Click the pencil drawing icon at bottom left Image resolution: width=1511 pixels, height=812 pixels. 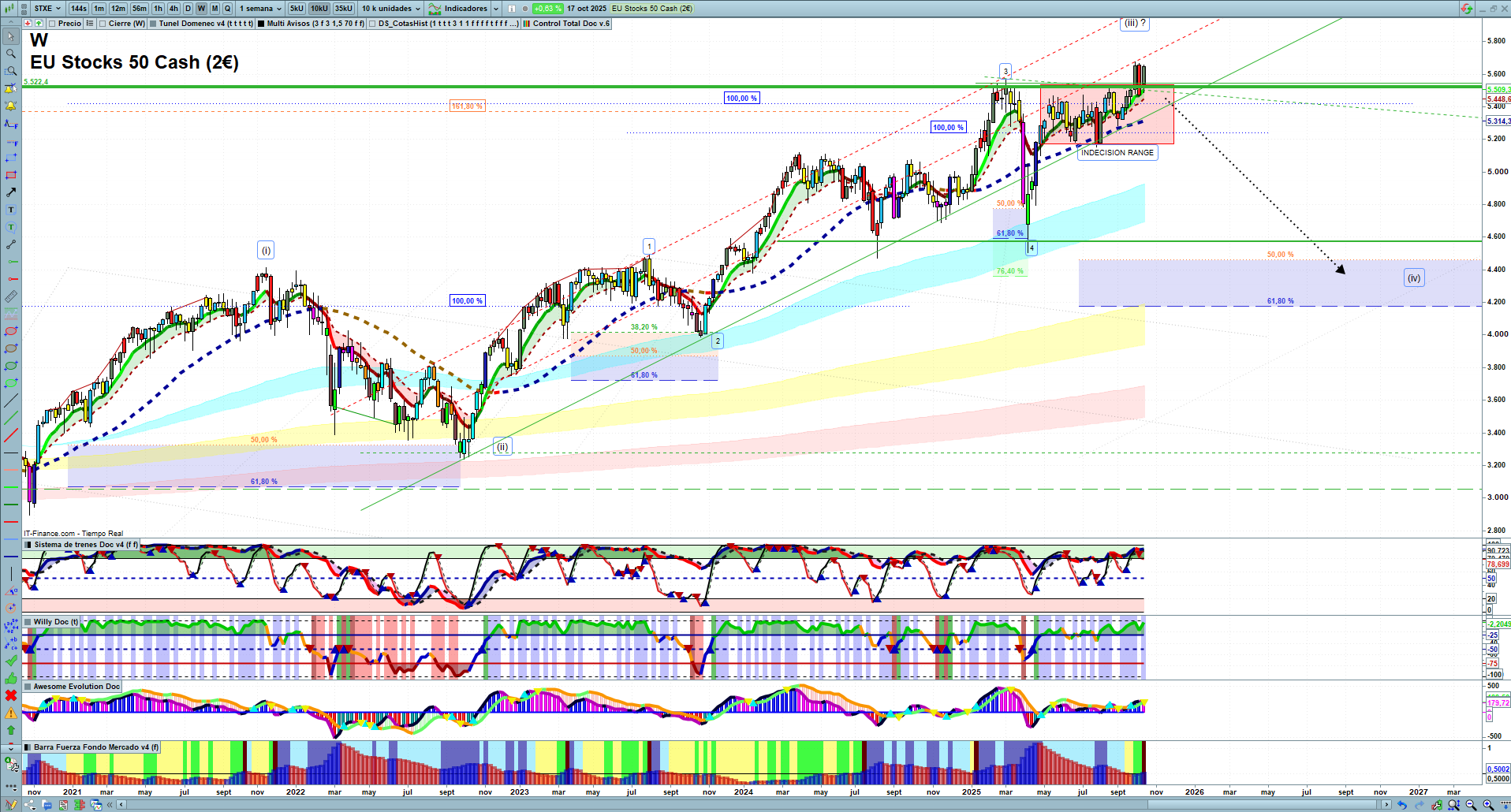[11, 805]
